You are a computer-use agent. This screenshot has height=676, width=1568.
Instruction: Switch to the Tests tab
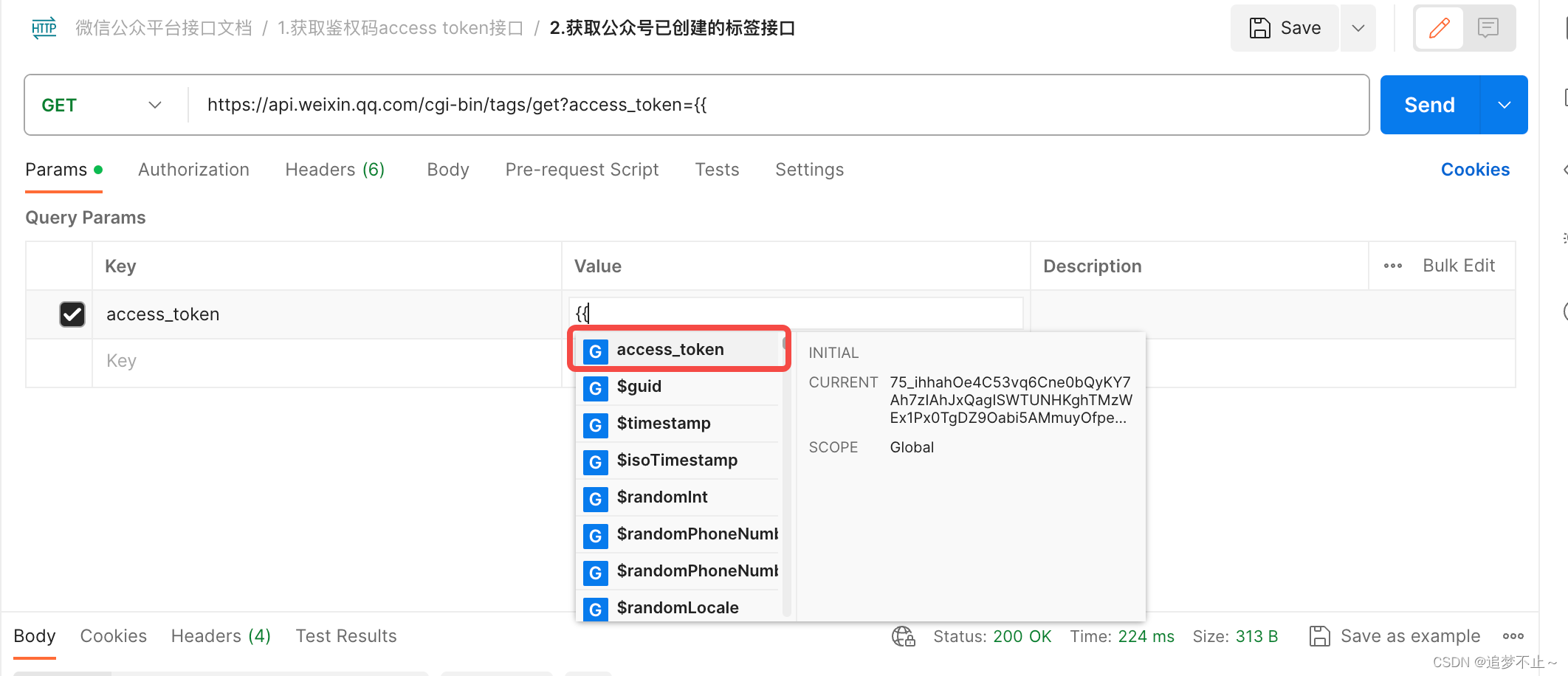click(717, 170)
